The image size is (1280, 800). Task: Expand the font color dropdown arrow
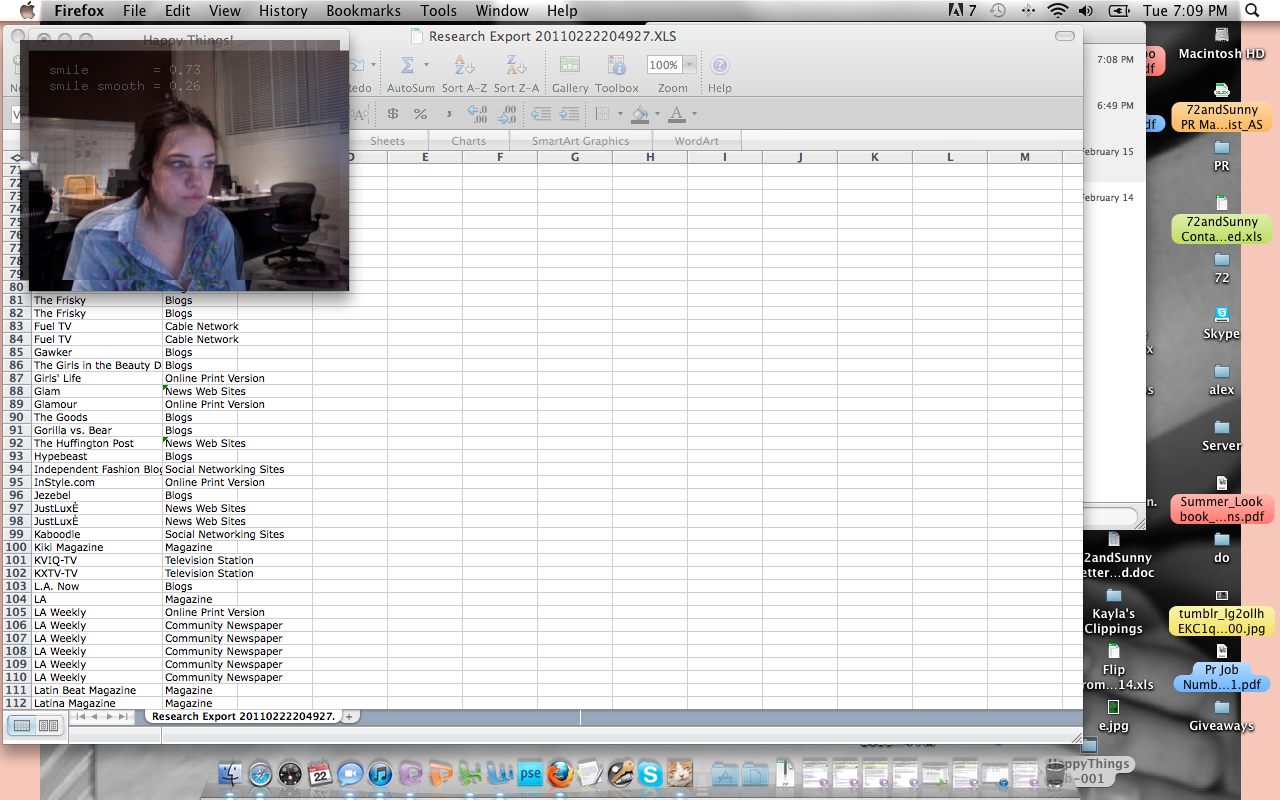(x=694, y=114)
